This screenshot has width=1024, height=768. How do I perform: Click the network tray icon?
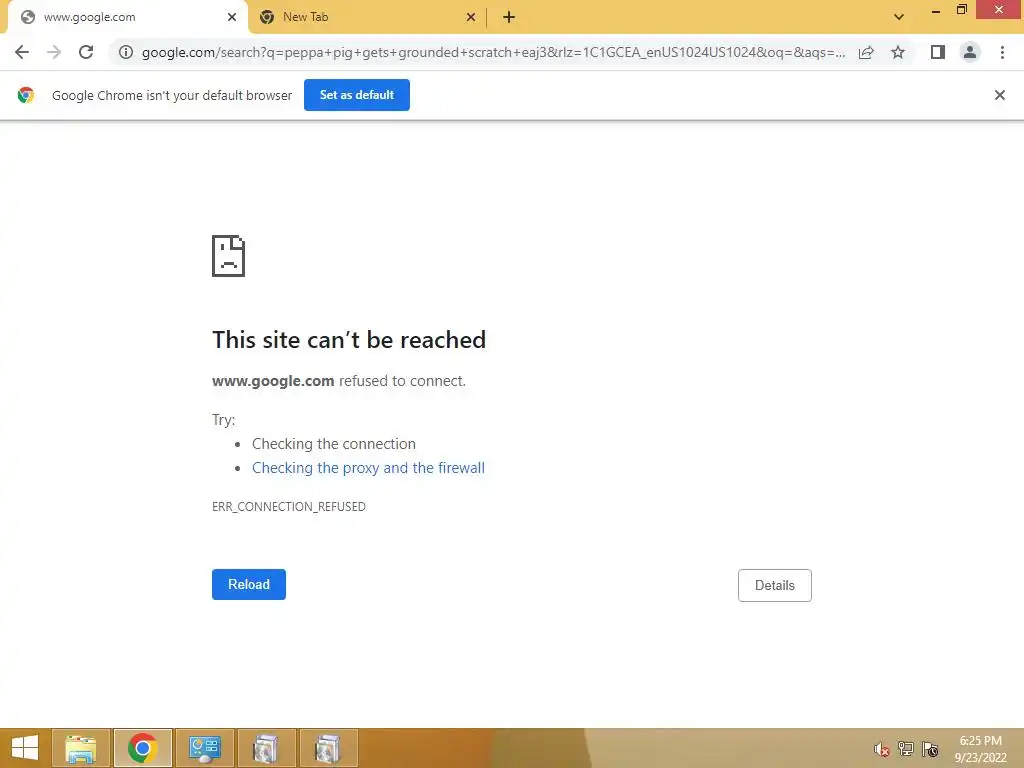906,749
